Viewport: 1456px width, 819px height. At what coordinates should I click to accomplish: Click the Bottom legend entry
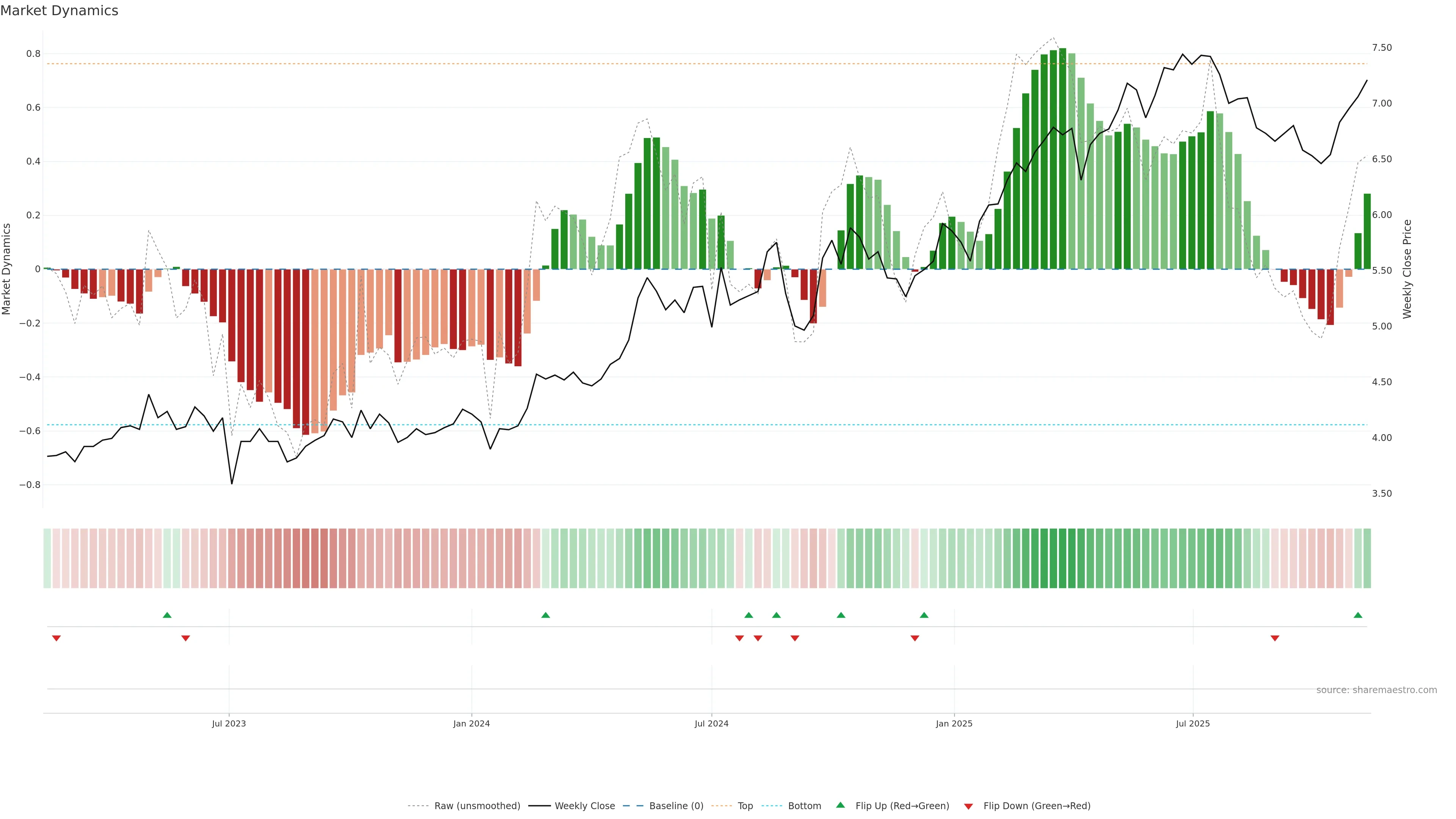point(804,806)
